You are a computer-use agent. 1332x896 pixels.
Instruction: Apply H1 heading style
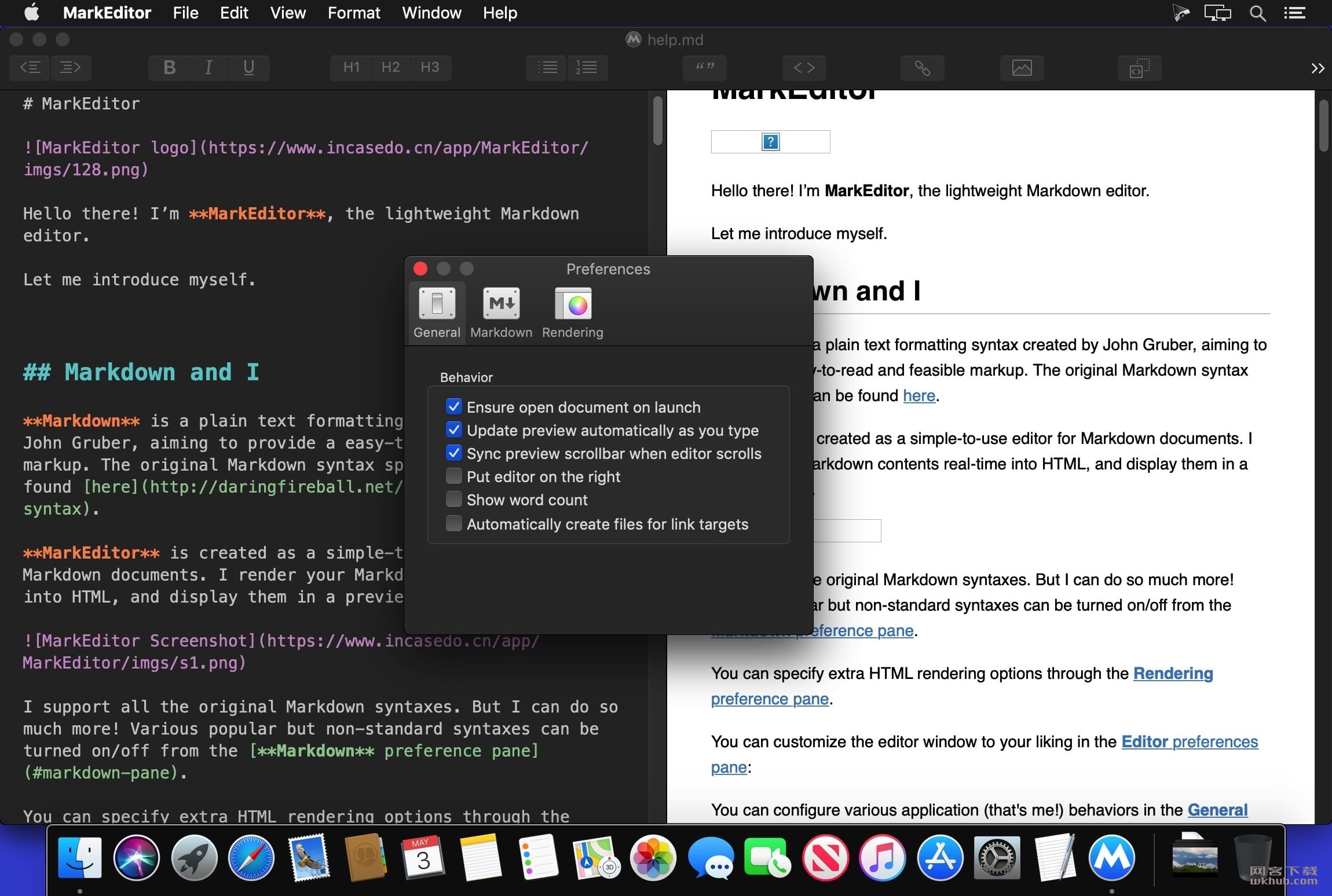click(351, 68)
